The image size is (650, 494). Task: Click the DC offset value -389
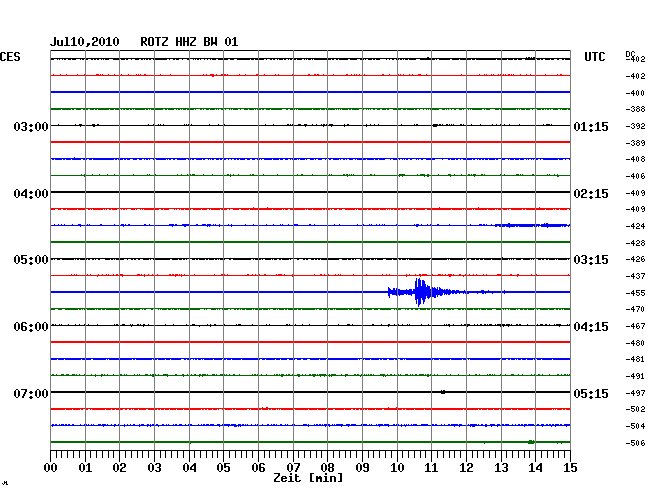[635, 143]
